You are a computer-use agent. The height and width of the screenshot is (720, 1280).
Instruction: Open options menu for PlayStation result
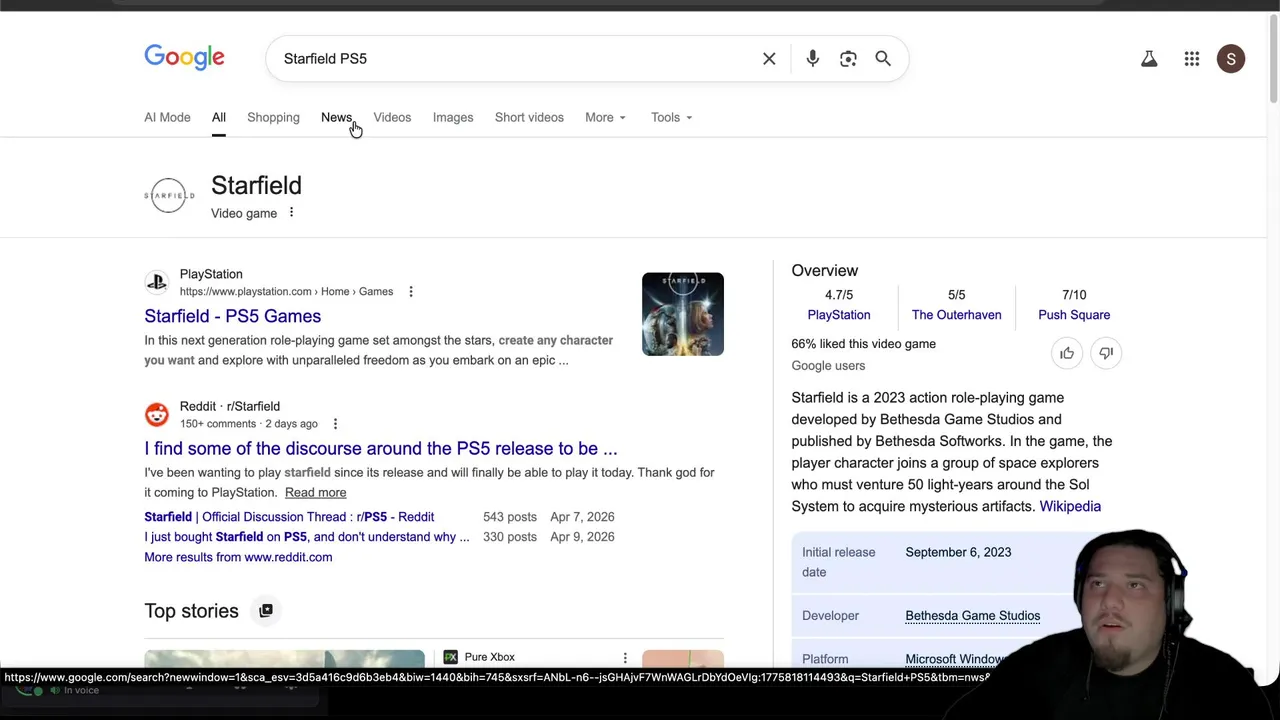coord(410,291)
